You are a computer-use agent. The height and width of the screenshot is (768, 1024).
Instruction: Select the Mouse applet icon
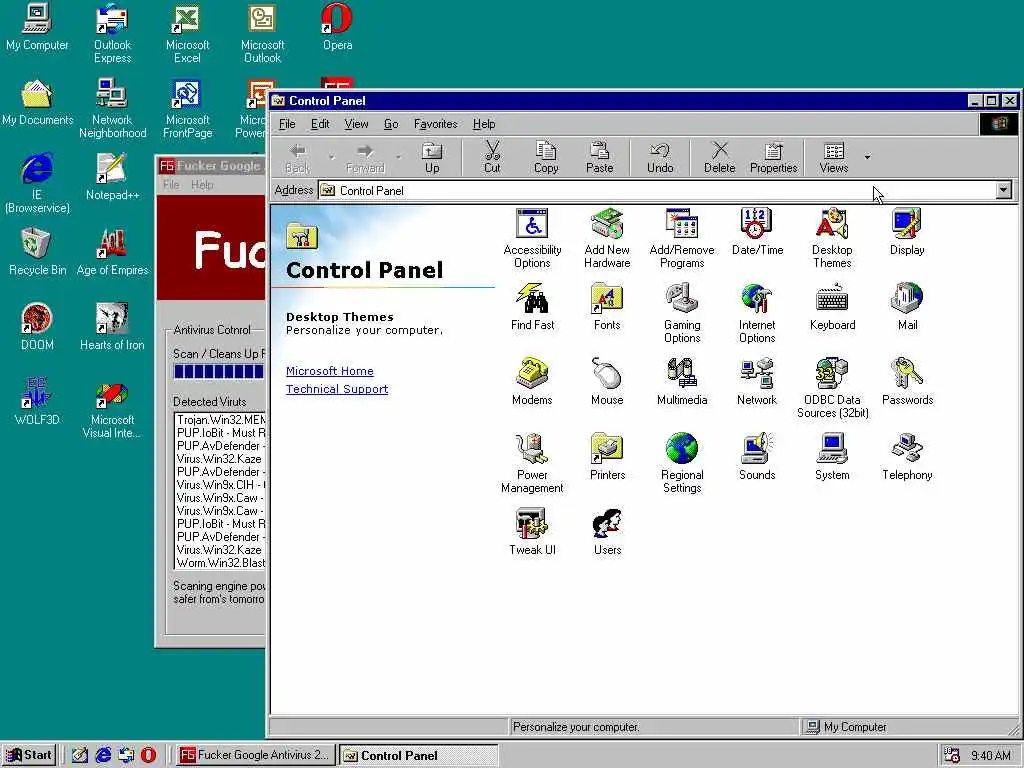click(x=607, y=382)
